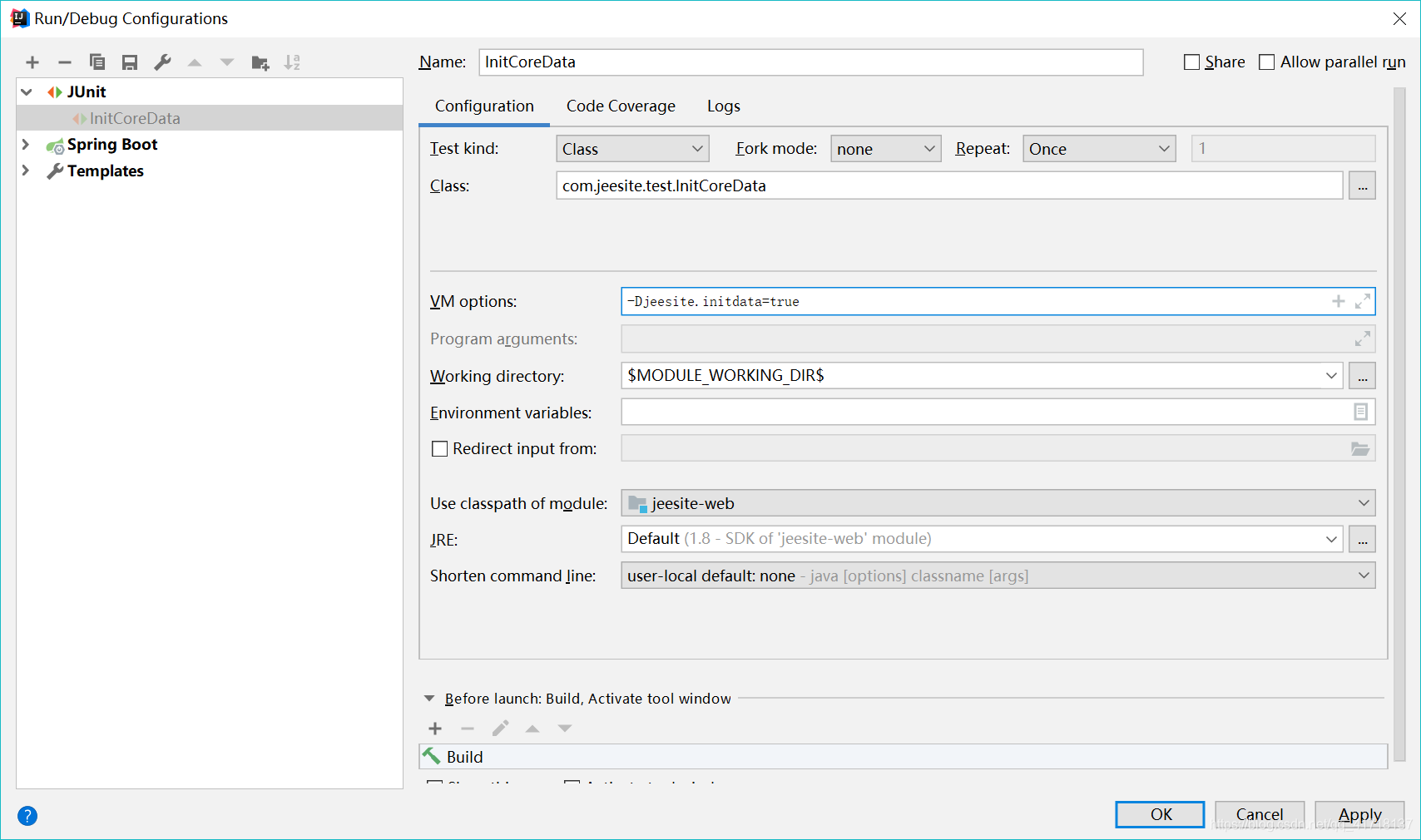Click the Apply button
This screenshot has height=840, width=1421.
(1359, 814)
